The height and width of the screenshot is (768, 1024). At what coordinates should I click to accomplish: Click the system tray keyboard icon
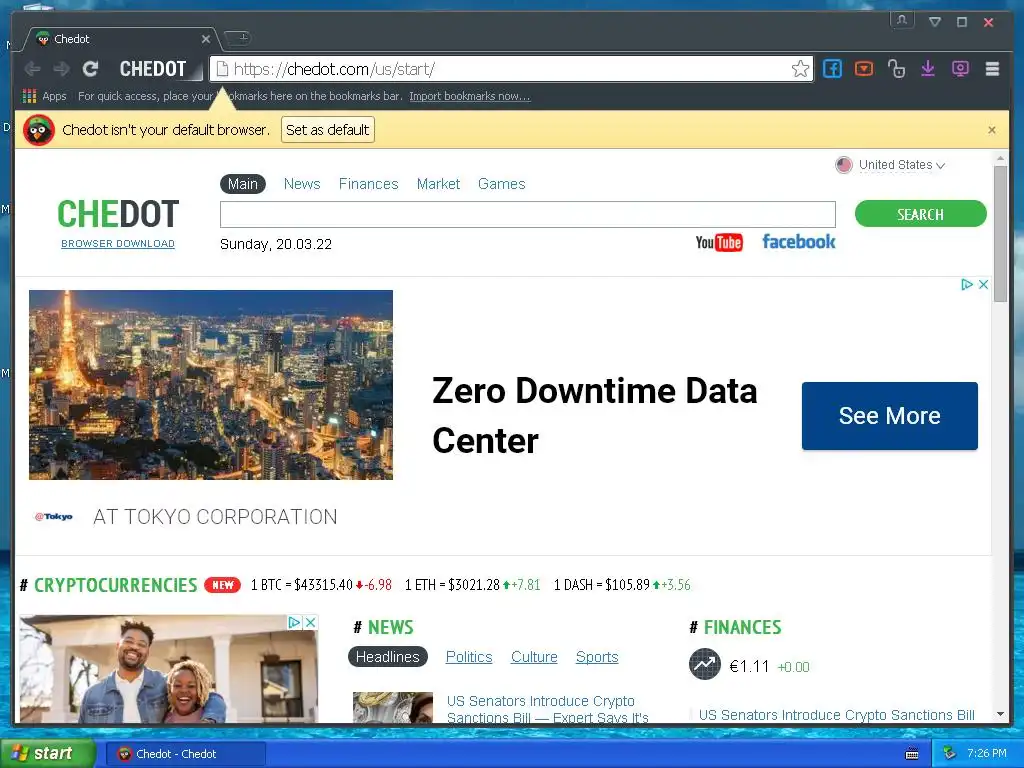[912, 754]
